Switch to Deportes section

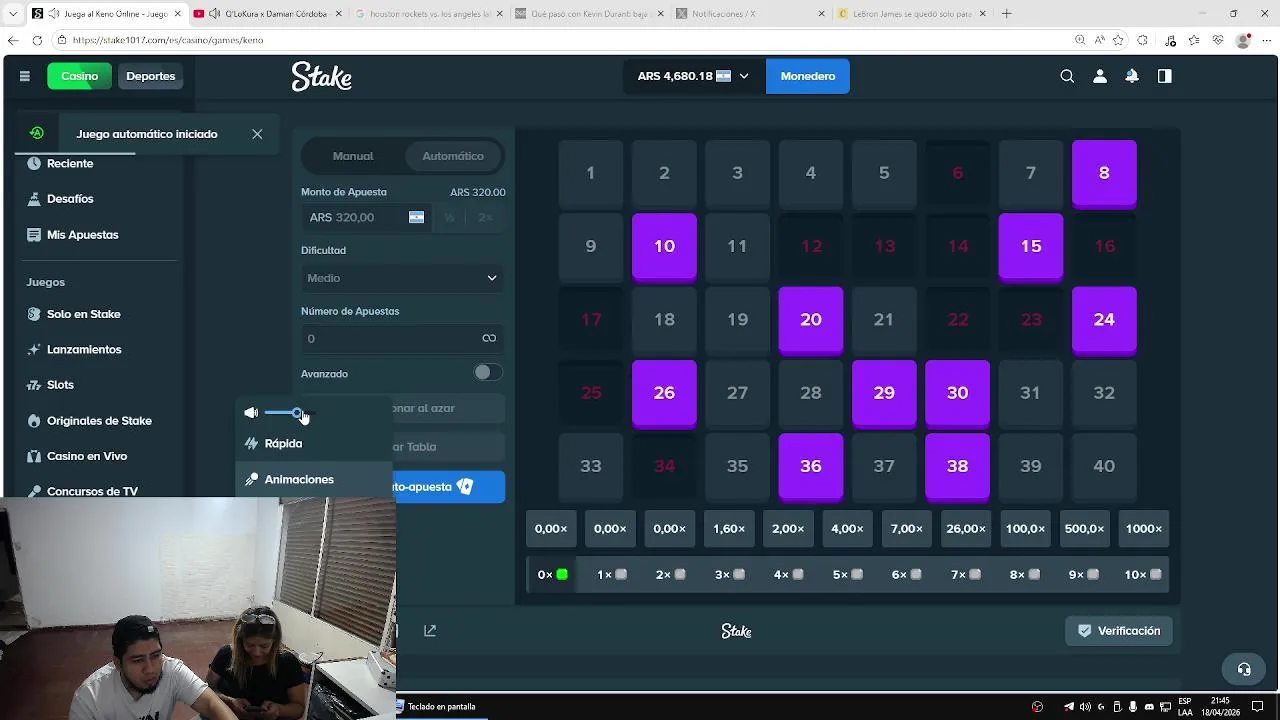pyautogui.click(x=151, y=76)
